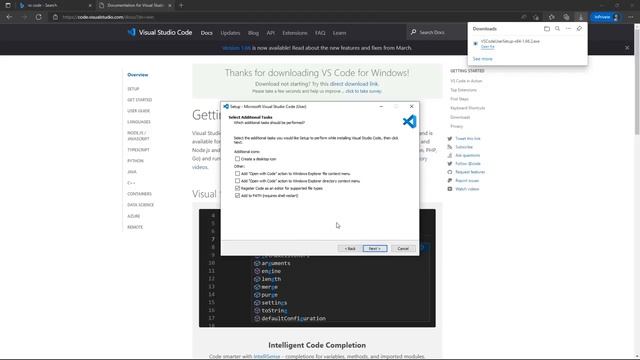This screenshot has width=640, height=360.
Task: Click Open file under VSCodeUserSetup download
Action: click(487, 47)
